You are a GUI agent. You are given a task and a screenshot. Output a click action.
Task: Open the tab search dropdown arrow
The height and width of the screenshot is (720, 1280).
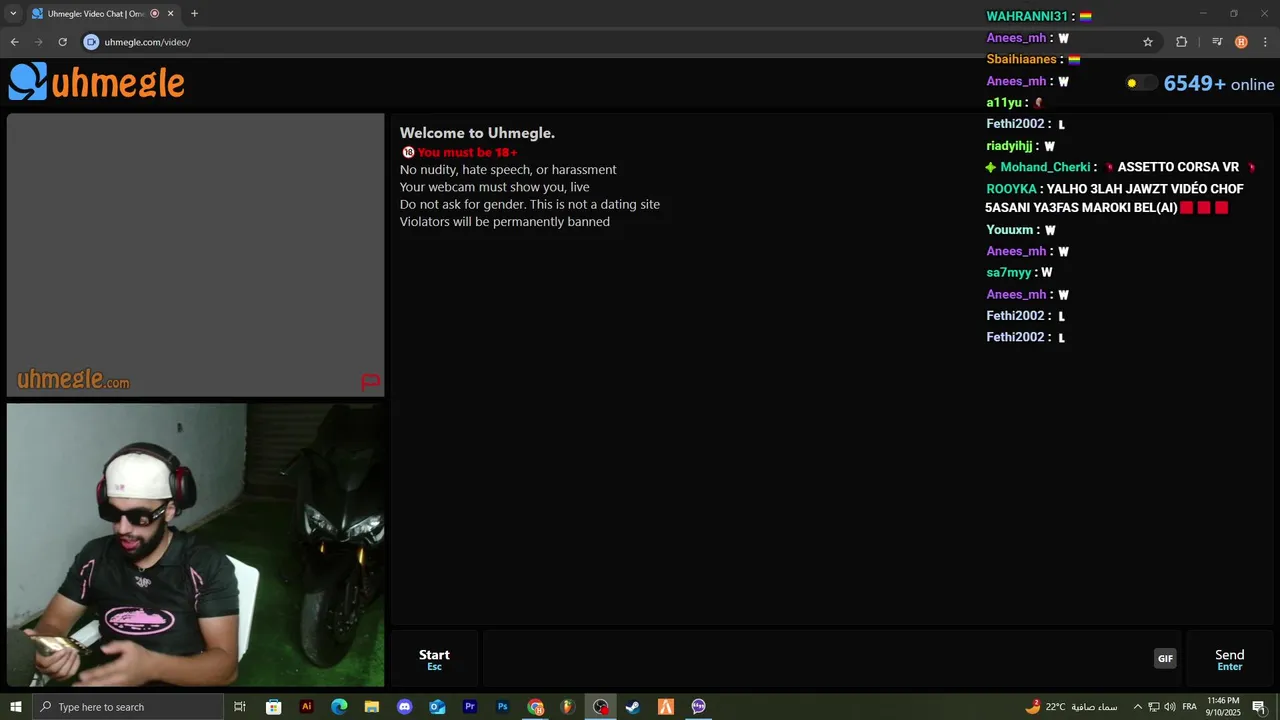[13, 13]
